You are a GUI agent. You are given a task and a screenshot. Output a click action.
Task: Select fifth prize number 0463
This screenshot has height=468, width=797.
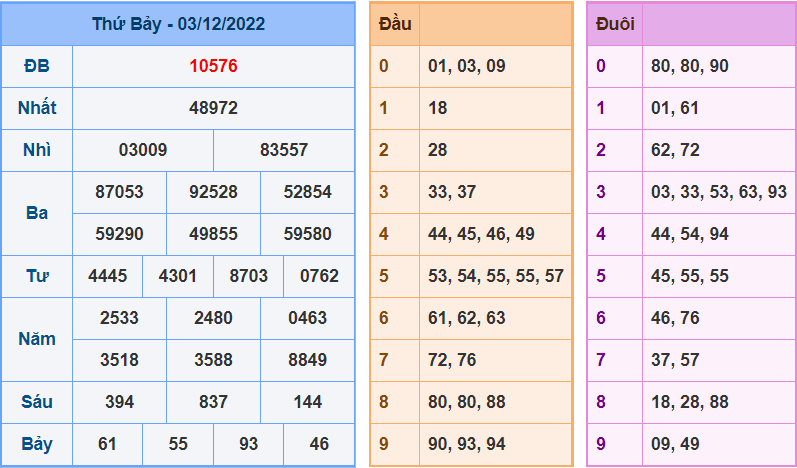pos(308,318)
